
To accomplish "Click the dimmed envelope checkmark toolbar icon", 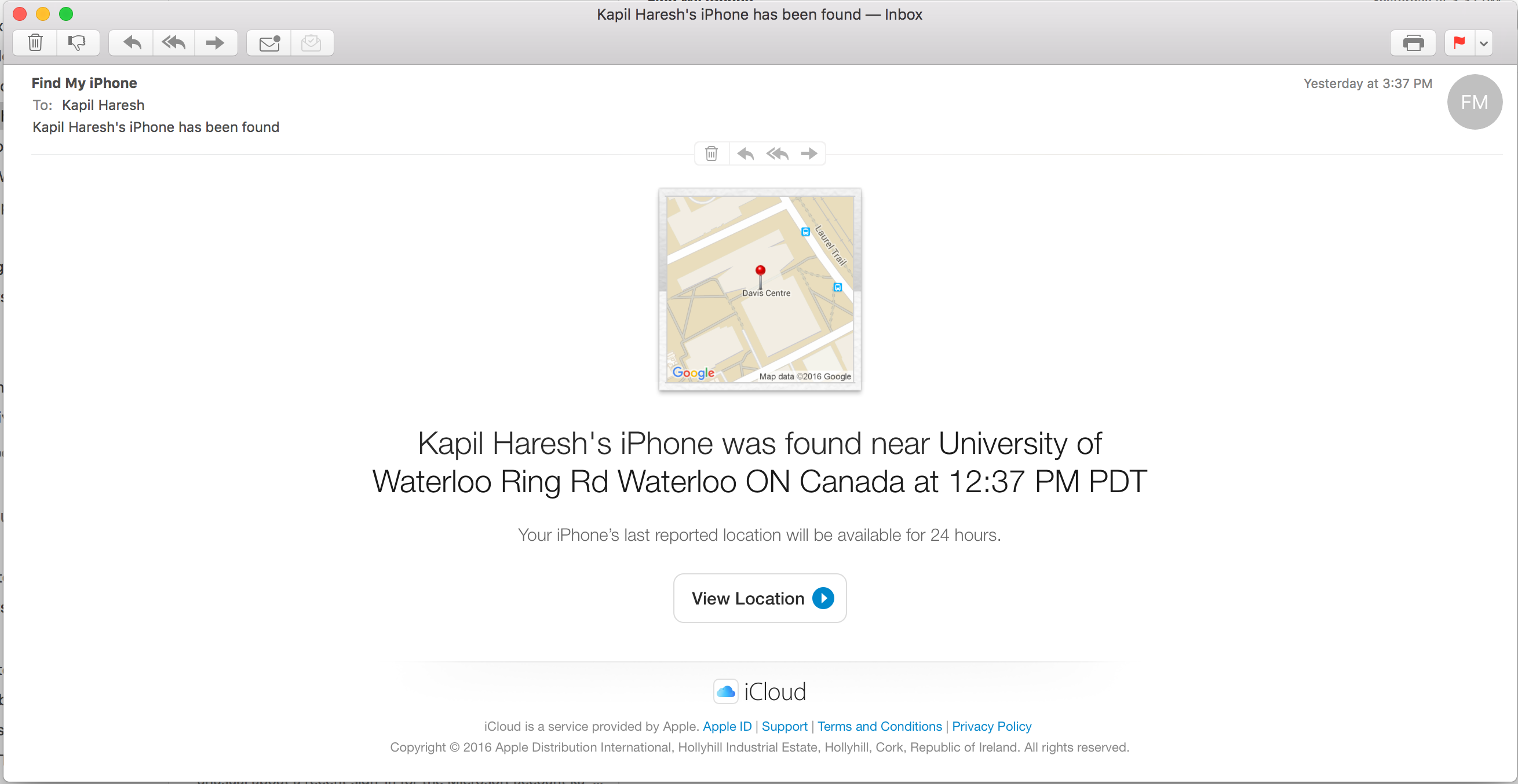I will click(x=312, y=43).
